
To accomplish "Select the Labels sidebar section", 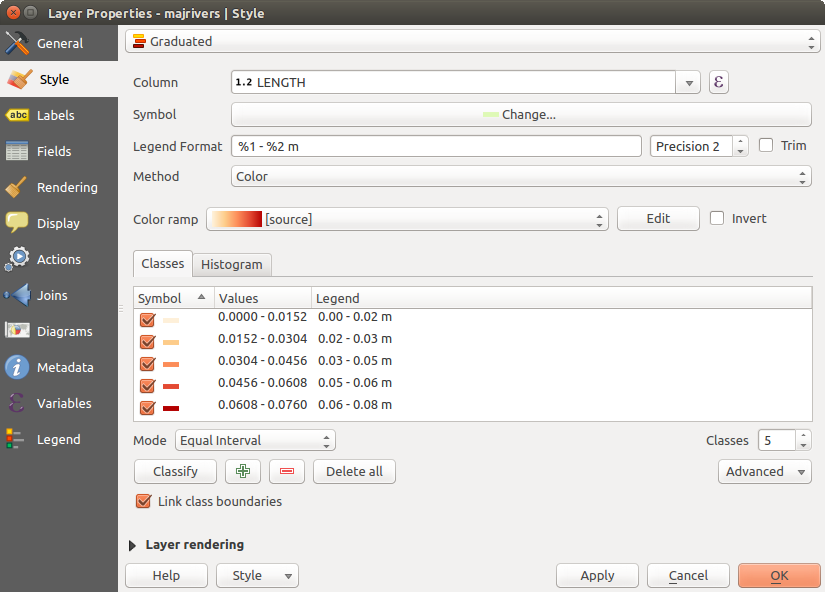I will pos(55,116).
